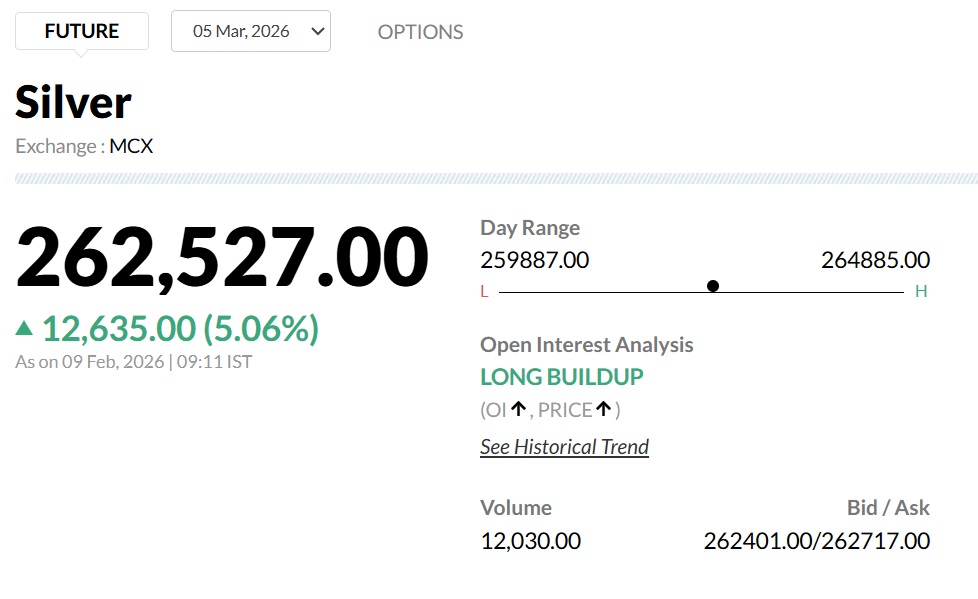Select the FUTURE tab
Screen dimensions: 978x599
pyautogui.click(x=82, y=31)
